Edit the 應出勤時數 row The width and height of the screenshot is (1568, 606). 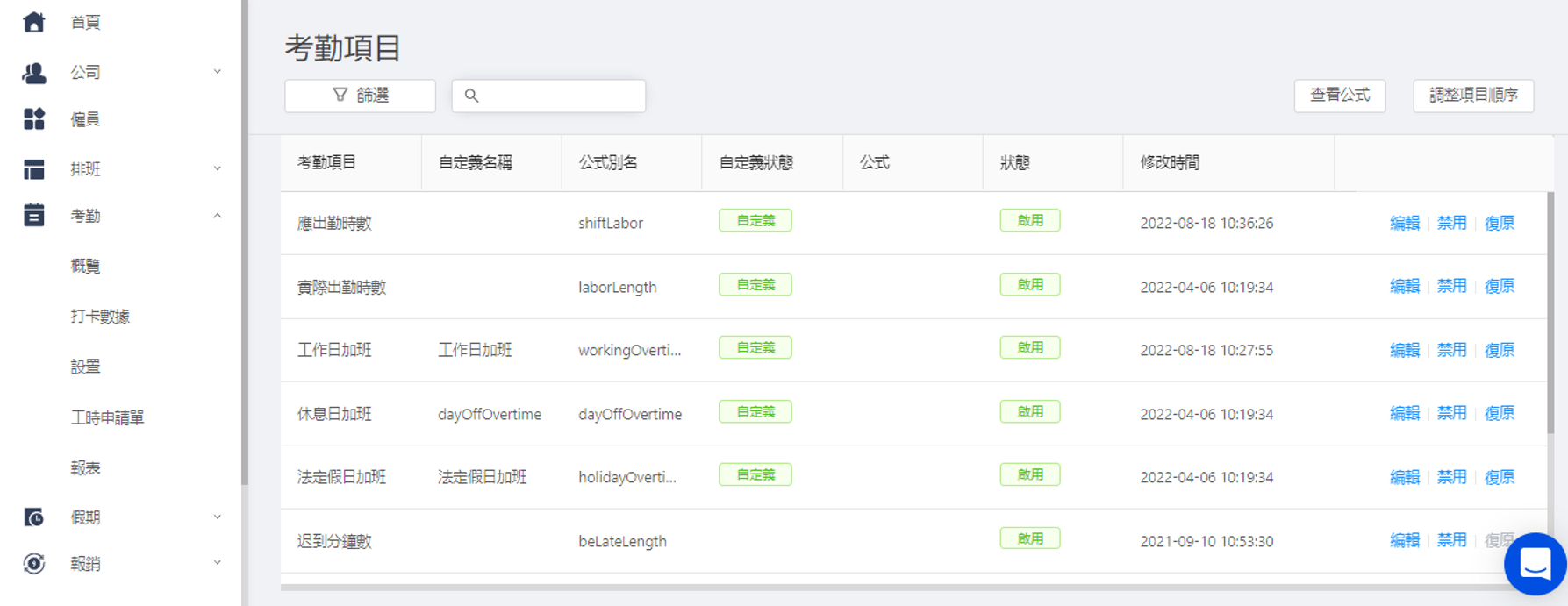[x=1405, y=223]
